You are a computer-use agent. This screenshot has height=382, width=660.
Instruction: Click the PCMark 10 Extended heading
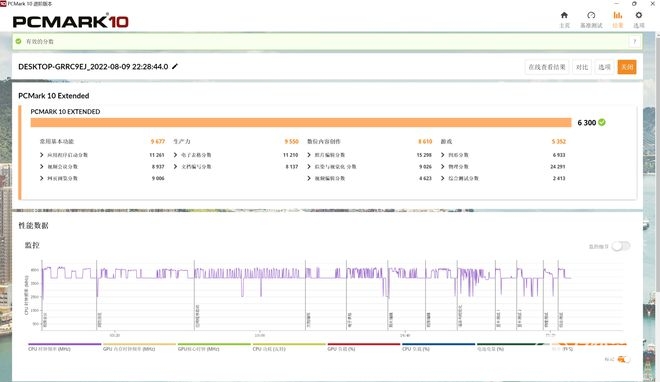click(53, 96)
